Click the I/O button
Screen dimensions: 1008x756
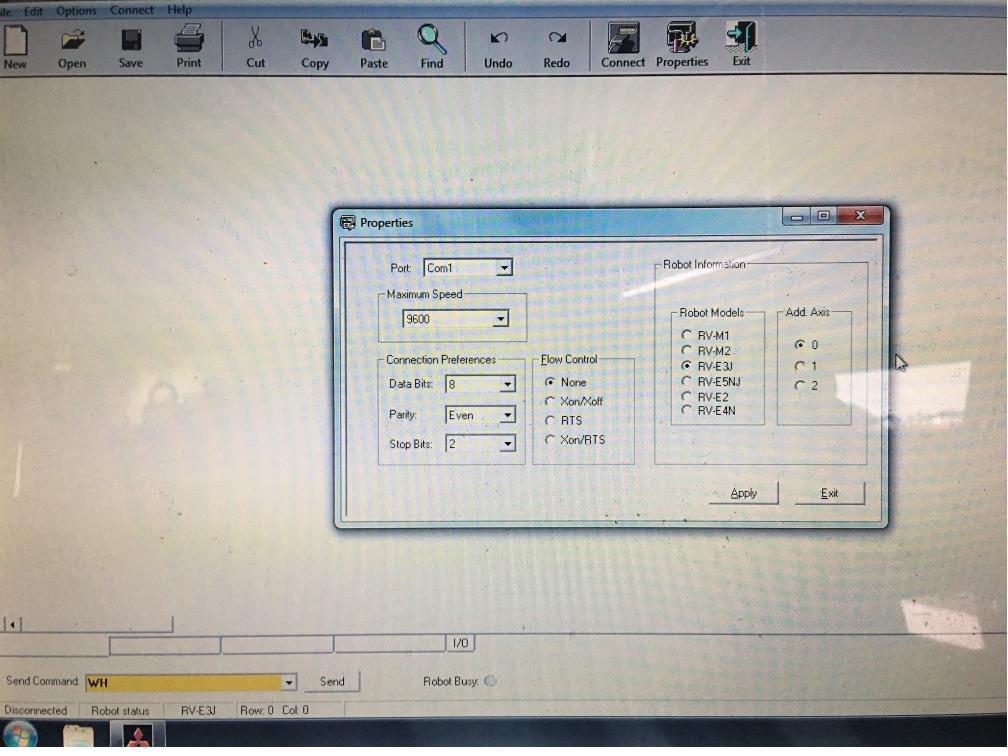coord(460,643)
